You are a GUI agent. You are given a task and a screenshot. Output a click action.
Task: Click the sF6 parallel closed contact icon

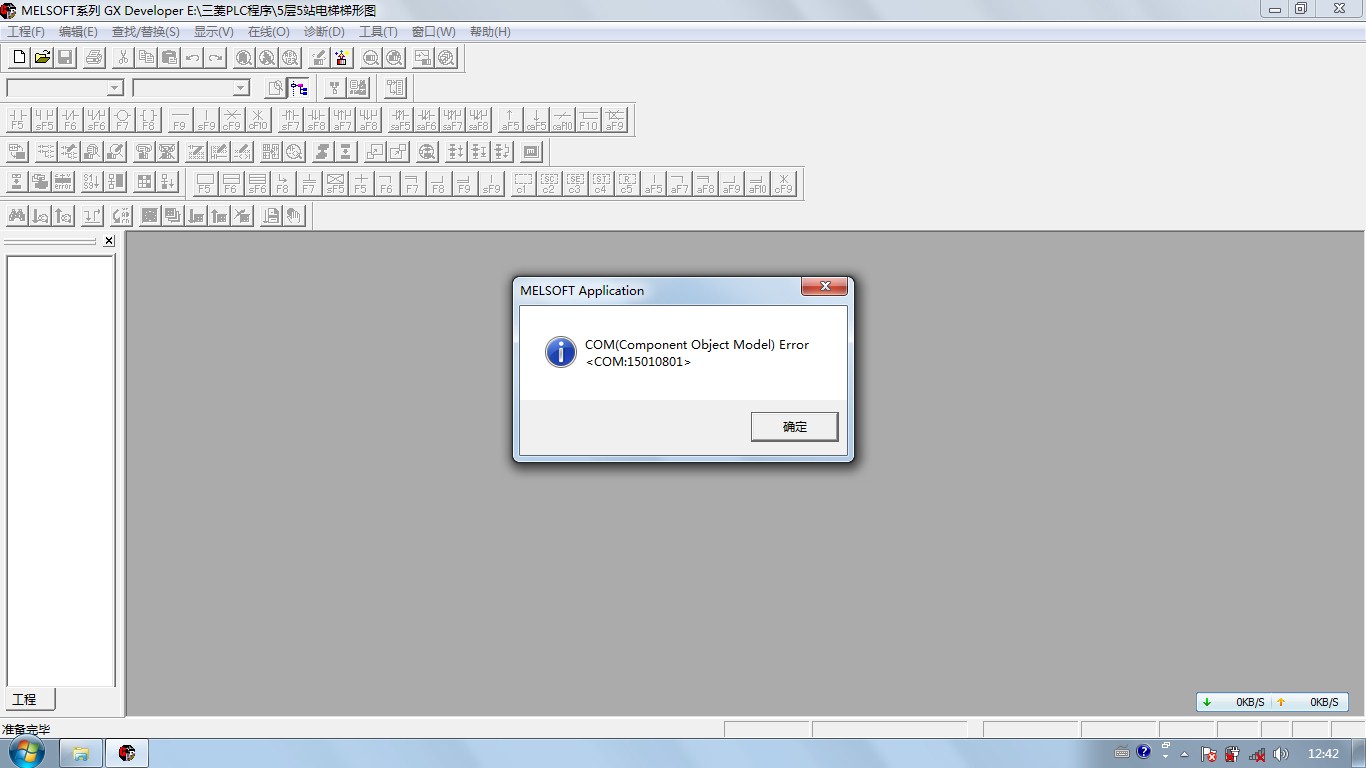pos(96,120)
